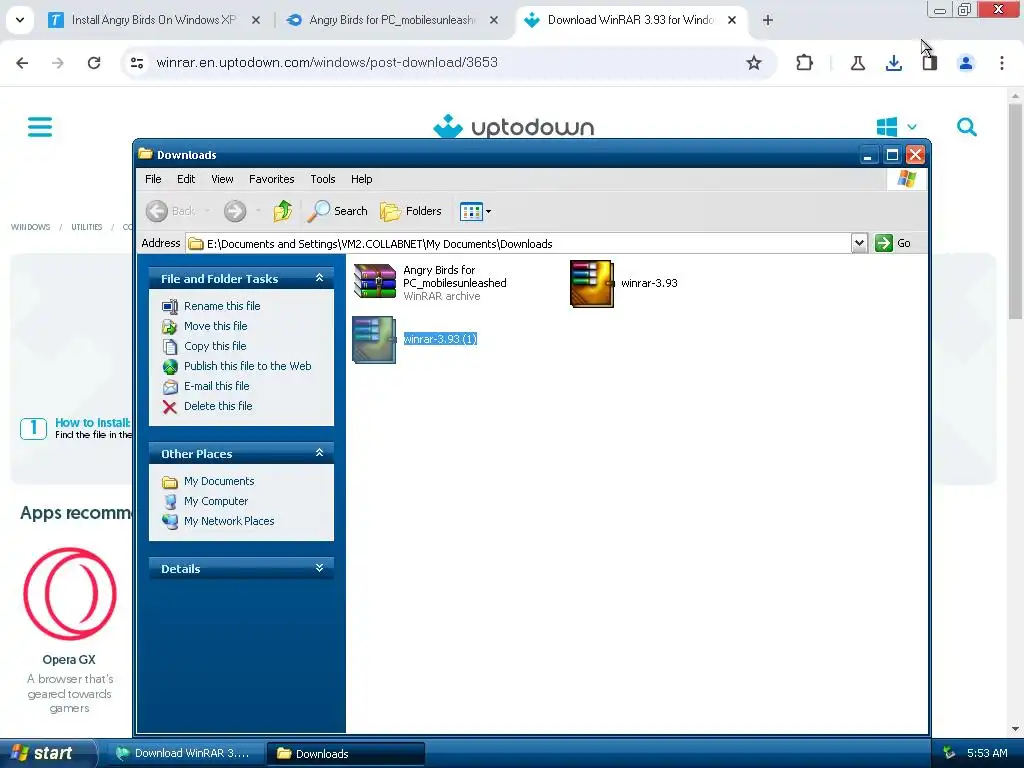Expand the Details panel
The height and width of the screenshot is (768, 1024).
(319, 568)
